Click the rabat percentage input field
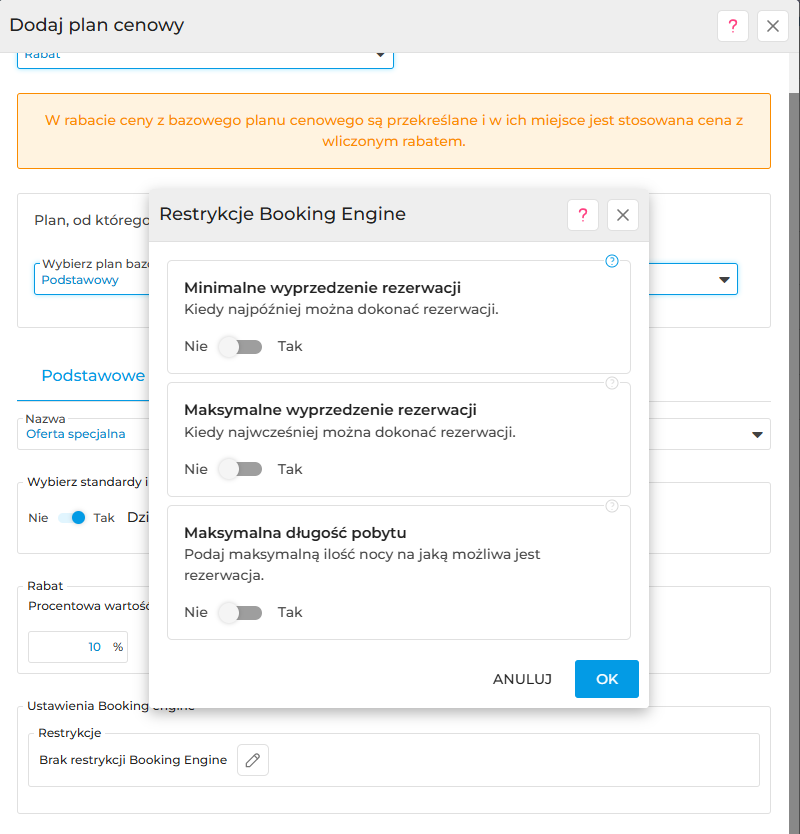The height and width of the screenshot is (834, 800). pyautogui.click(x=78, y=647)
